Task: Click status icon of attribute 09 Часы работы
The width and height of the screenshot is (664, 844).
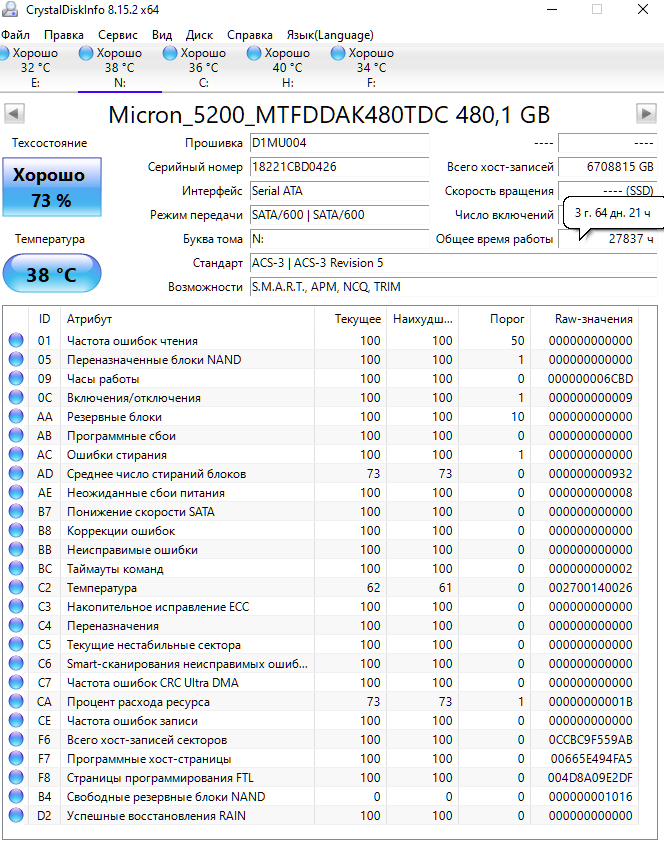Action: [x=16, y=378]
